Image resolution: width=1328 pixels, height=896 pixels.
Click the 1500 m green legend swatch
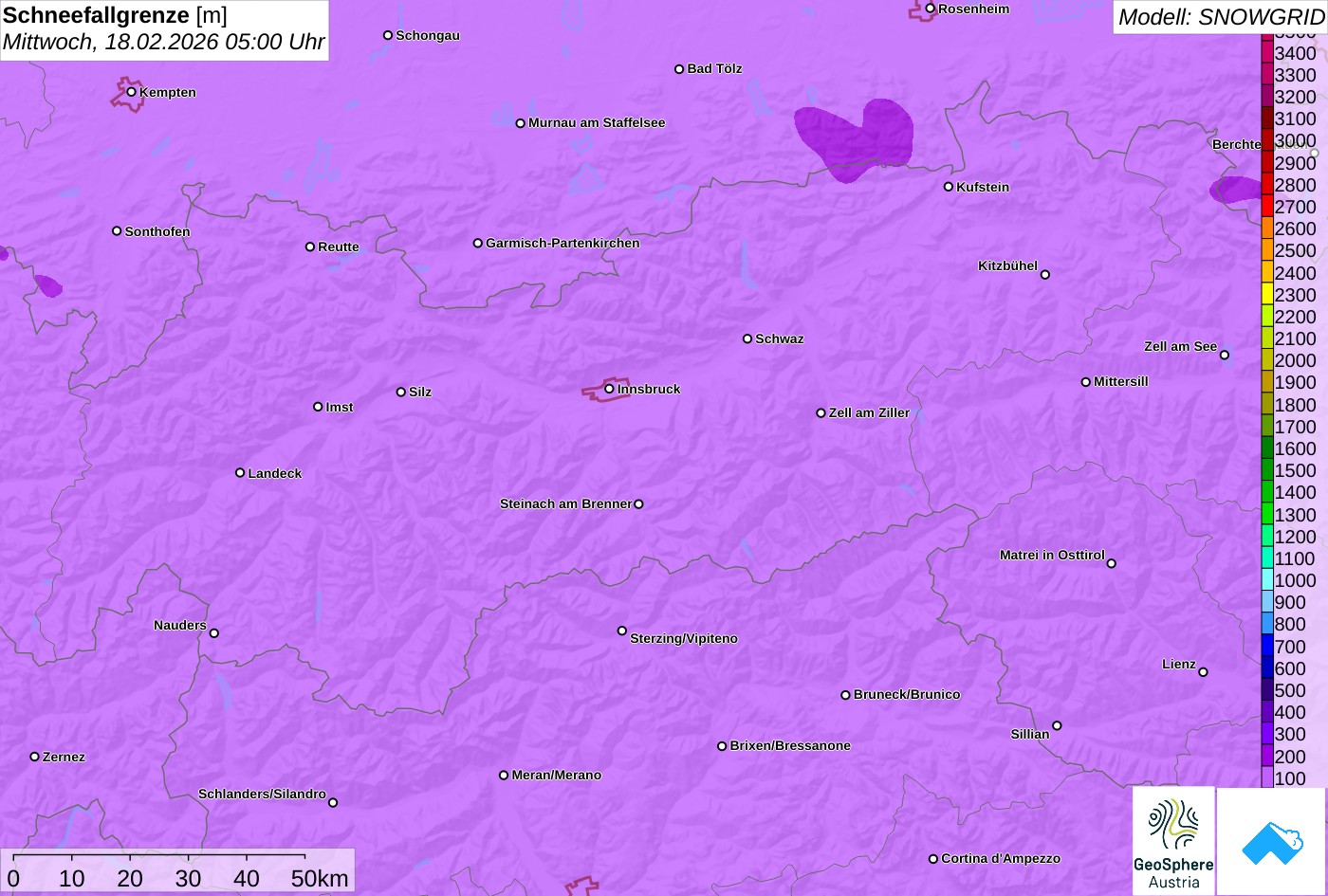point(1266,469)
